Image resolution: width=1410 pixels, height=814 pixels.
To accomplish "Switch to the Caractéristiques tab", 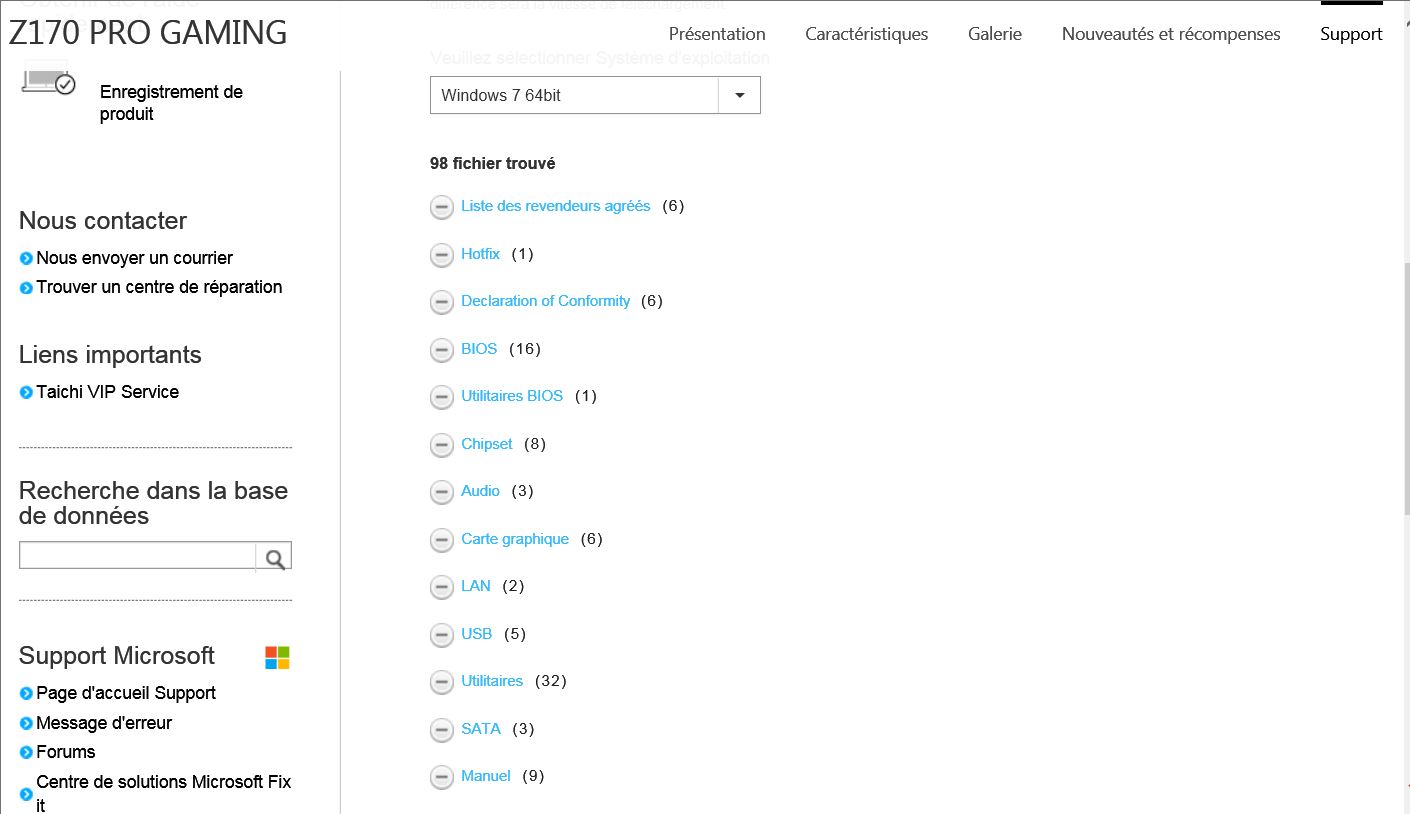I will 867,34.
